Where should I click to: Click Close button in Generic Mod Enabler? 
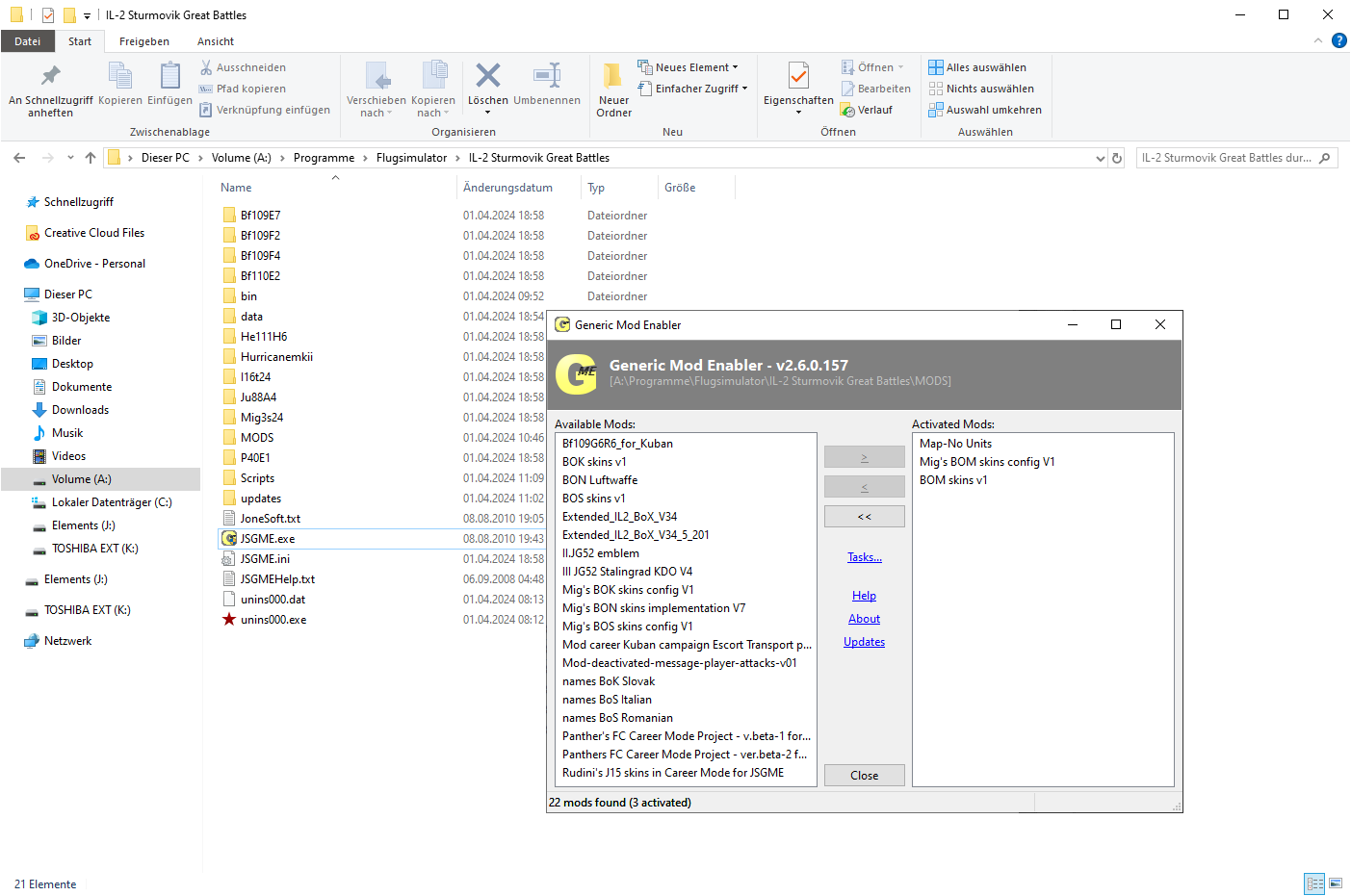coord(864,776)
